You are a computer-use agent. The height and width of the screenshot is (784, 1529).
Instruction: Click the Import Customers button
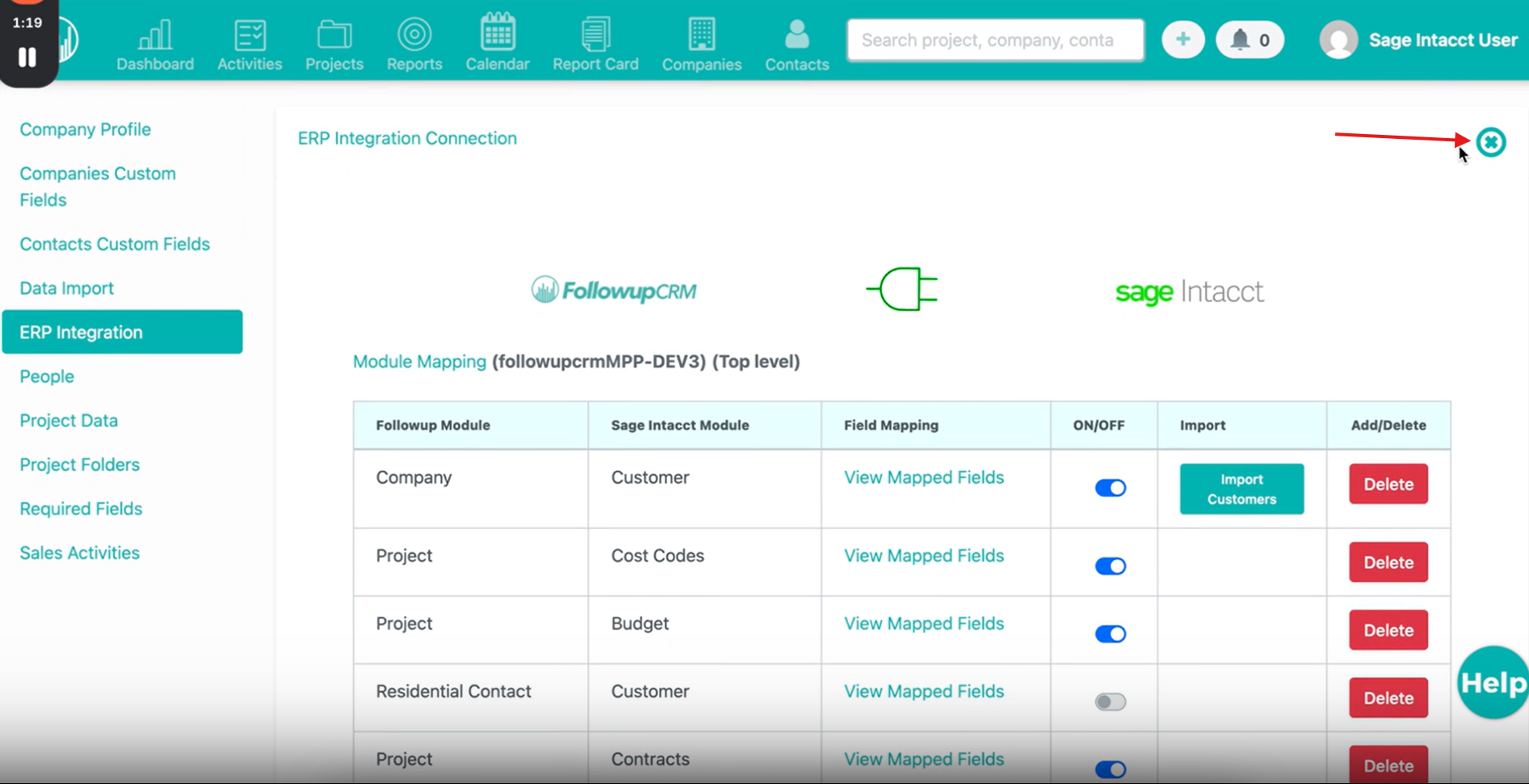point(1241,488)
